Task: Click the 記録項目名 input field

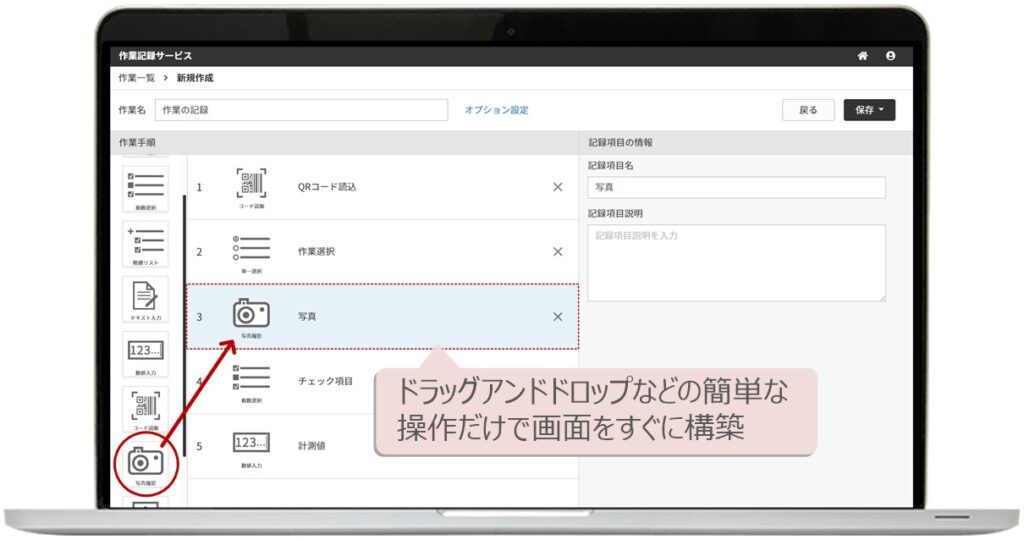Action: (x=736, y=187)
